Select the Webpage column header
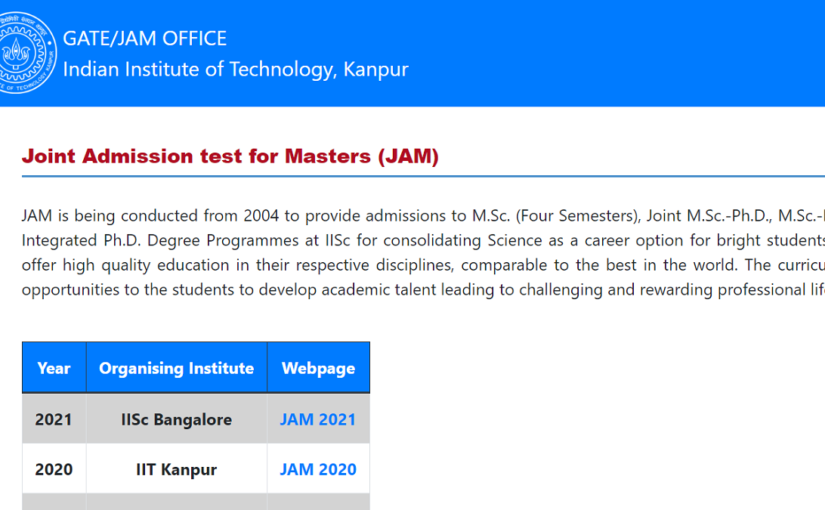The width and height of the screenshot is (825, 510). [x=318, y=368]
